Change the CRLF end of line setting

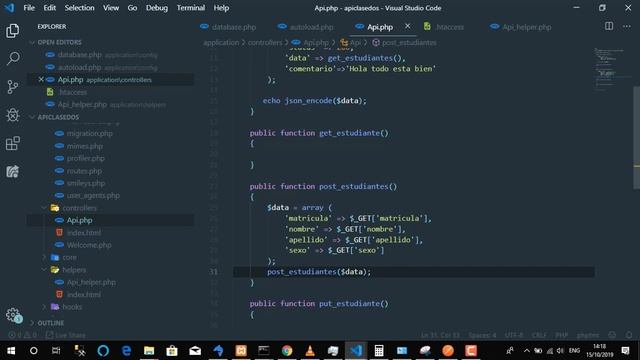[539, 335]
